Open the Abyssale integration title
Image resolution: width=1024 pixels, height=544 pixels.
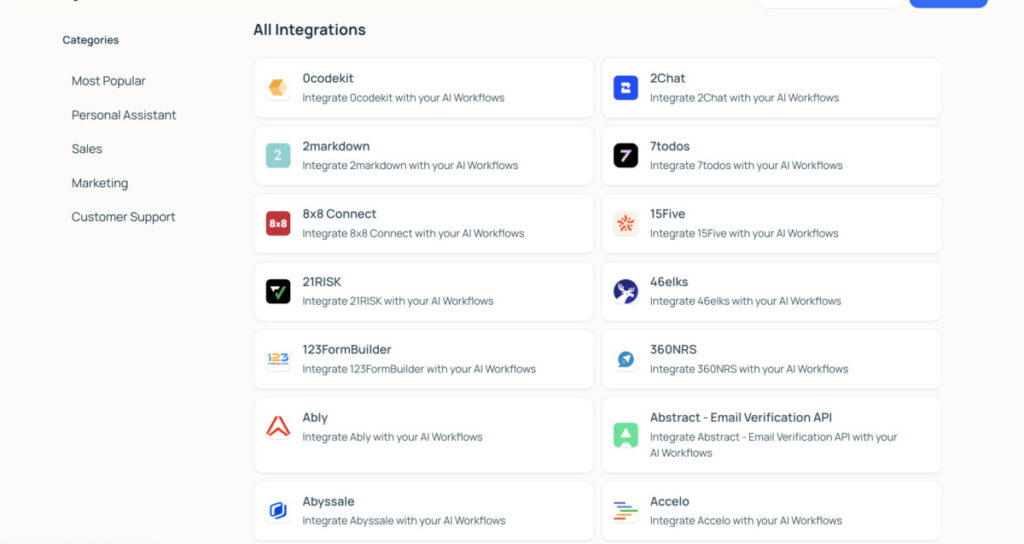[x=328, y=502]
